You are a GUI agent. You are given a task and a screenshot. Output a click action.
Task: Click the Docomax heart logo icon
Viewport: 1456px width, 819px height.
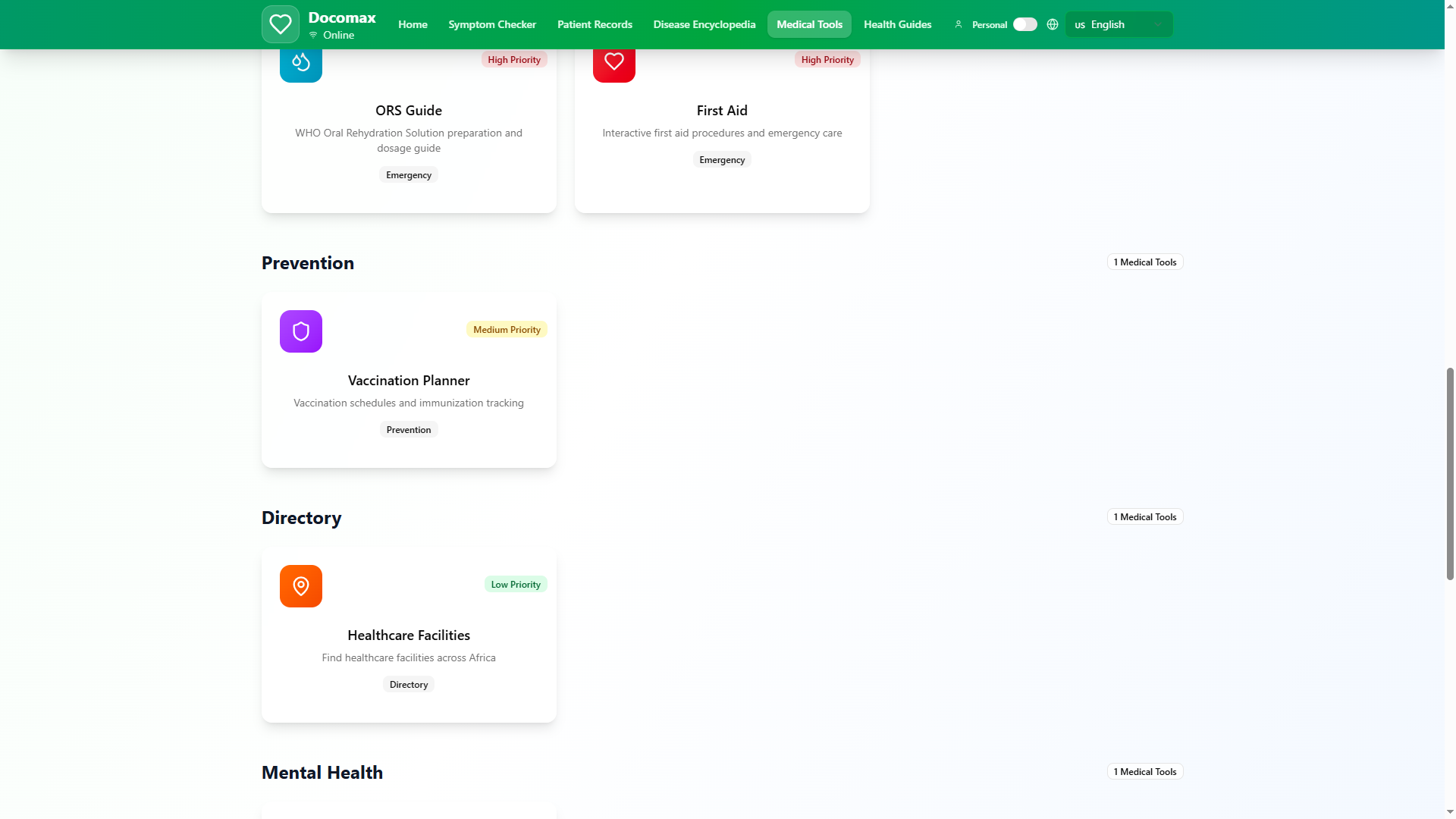pyautogui.click(x=280, y=24)
